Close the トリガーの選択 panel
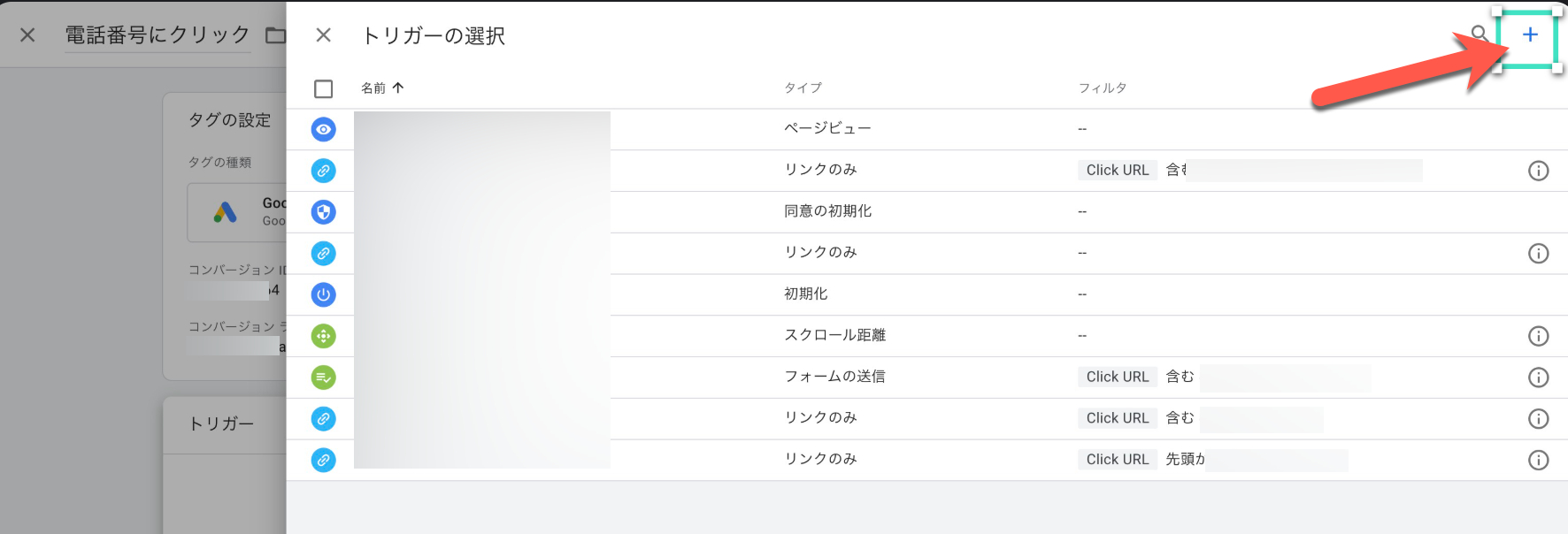 [x=324, y=35]
